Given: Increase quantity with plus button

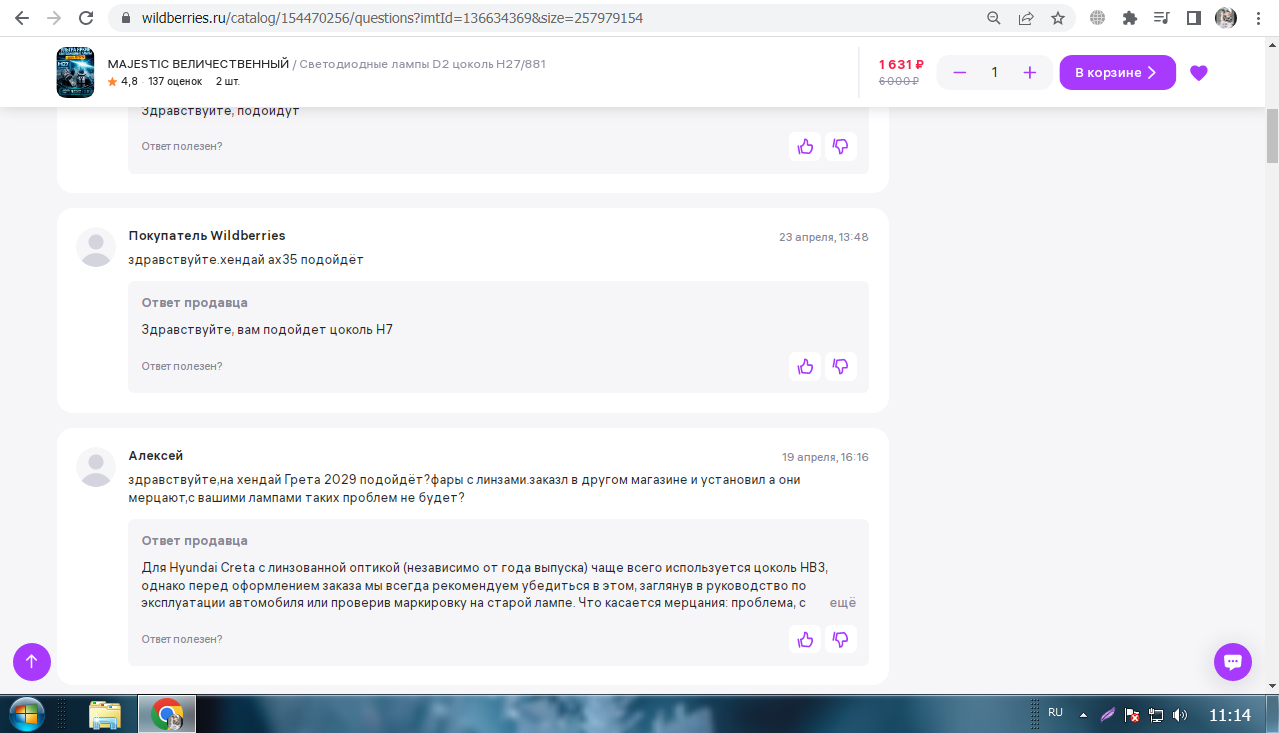Looking at the screenshot, I should tap(1030, 72).
